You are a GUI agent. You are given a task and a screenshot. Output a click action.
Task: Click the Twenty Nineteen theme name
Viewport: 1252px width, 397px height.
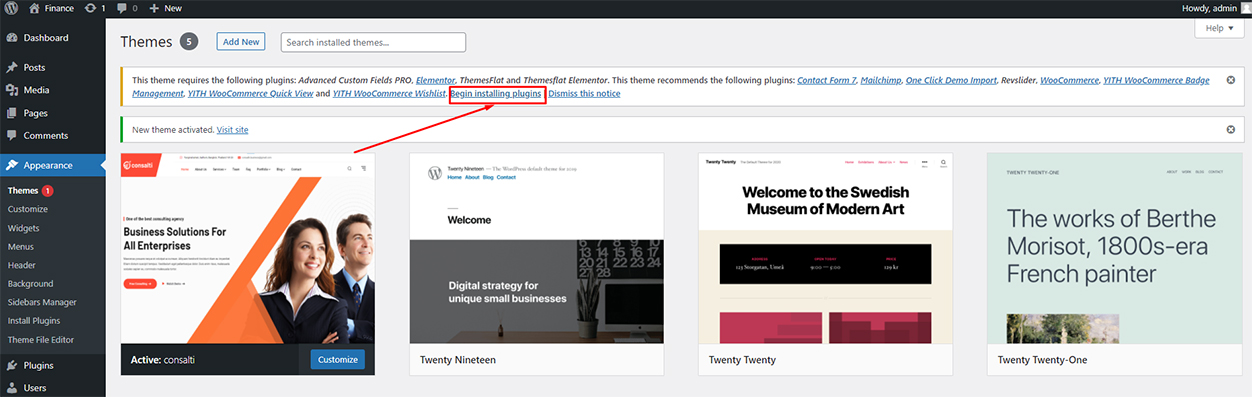point(458,359)
